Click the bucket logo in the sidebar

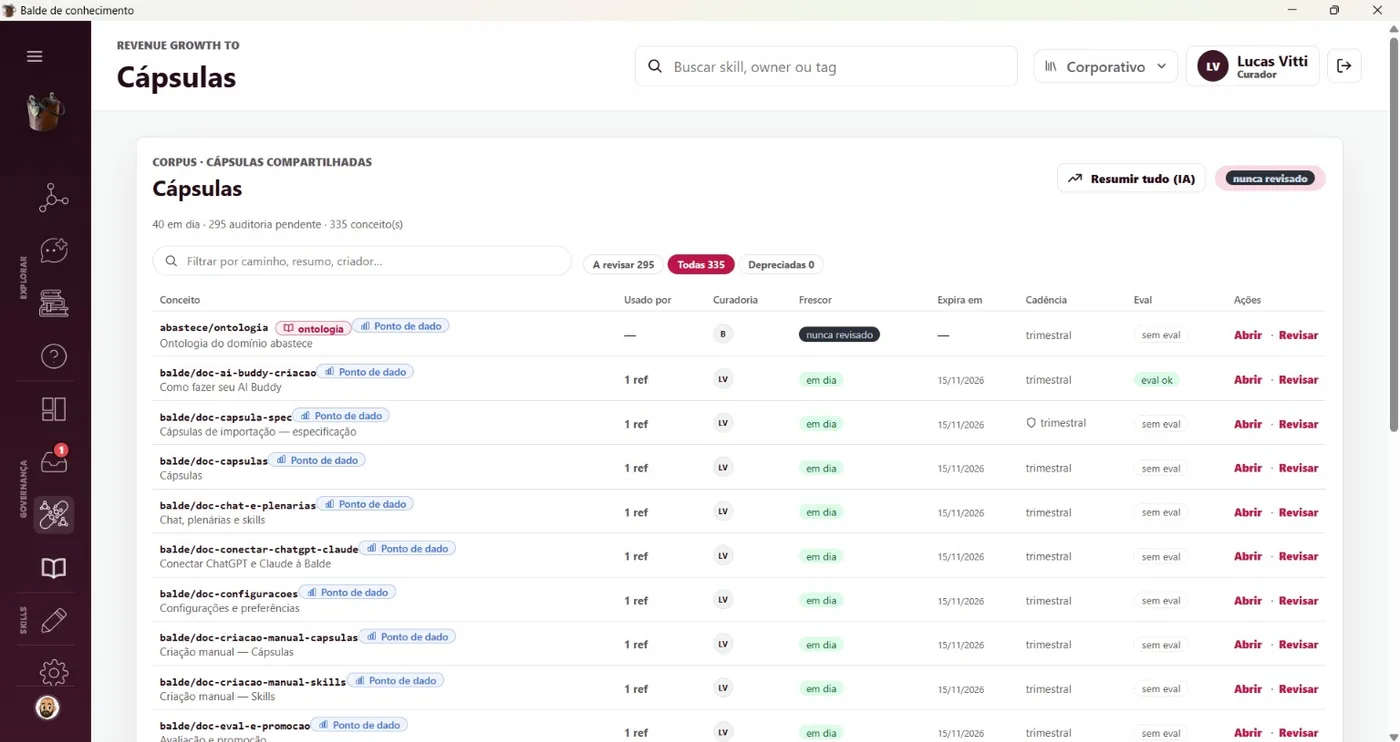[45, 112]
